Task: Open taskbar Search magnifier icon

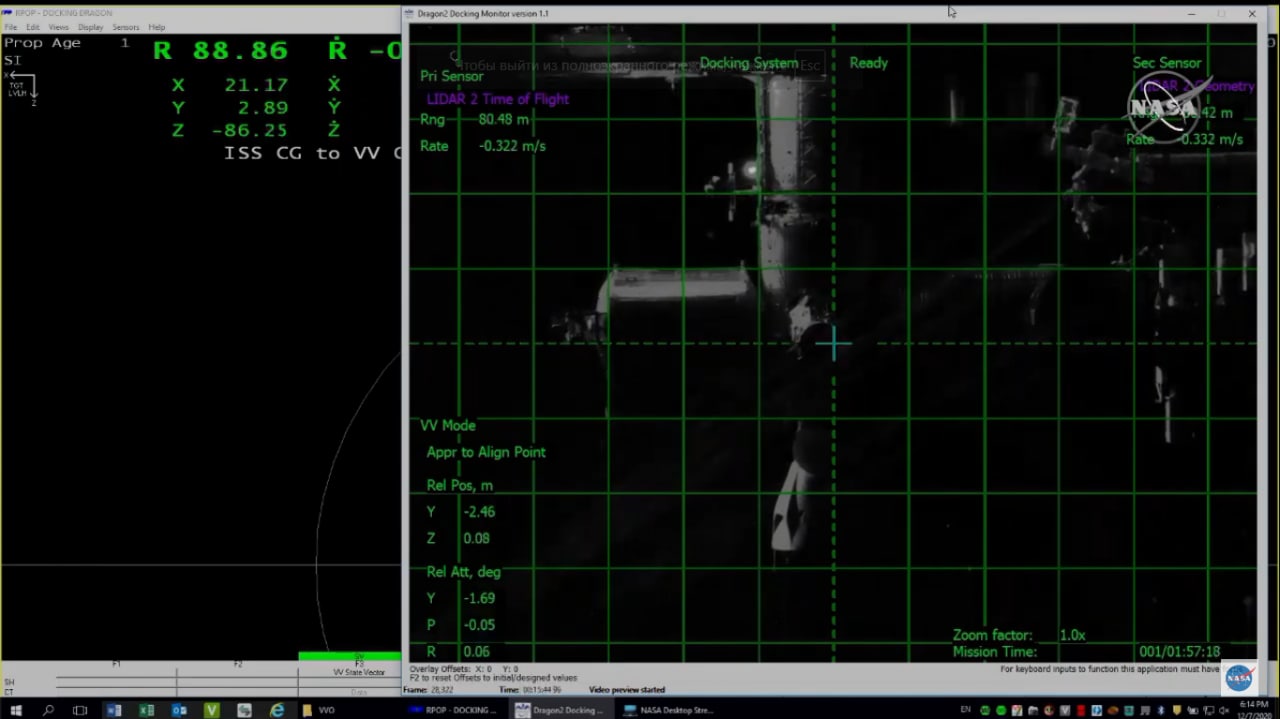Action: [48, 710]
